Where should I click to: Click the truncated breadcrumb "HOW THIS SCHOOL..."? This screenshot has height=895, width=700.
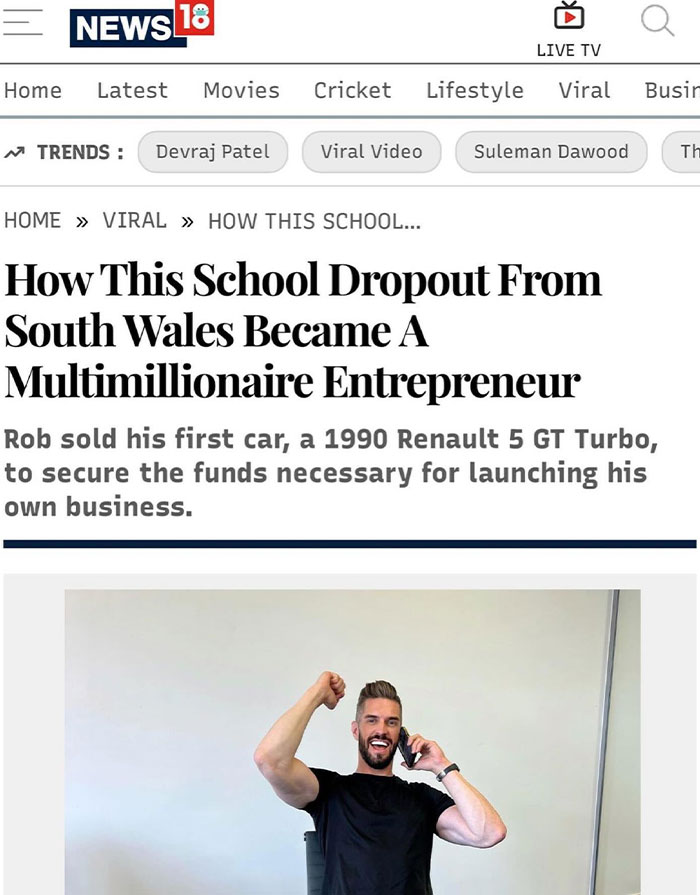click(x=314, y=221)
